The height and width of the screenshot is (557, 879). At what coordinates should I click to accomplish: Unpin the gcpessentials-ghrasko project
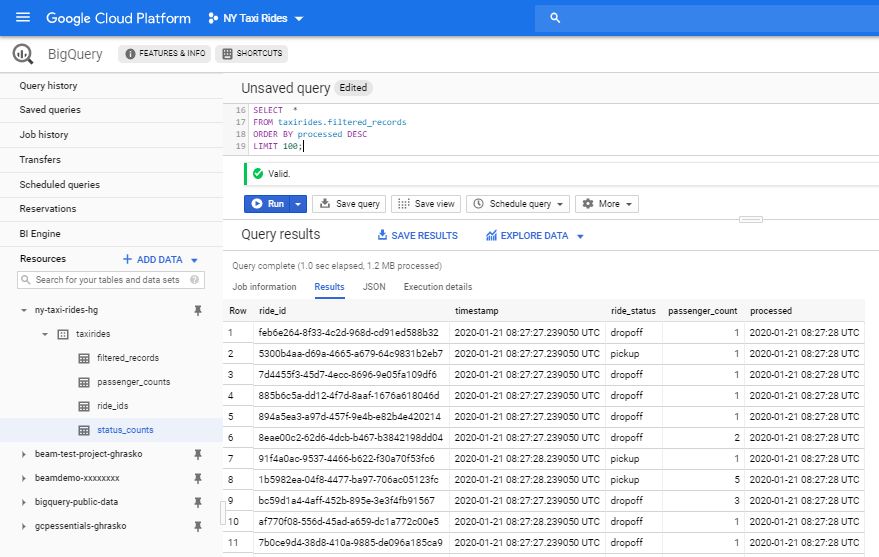(198, 526)
